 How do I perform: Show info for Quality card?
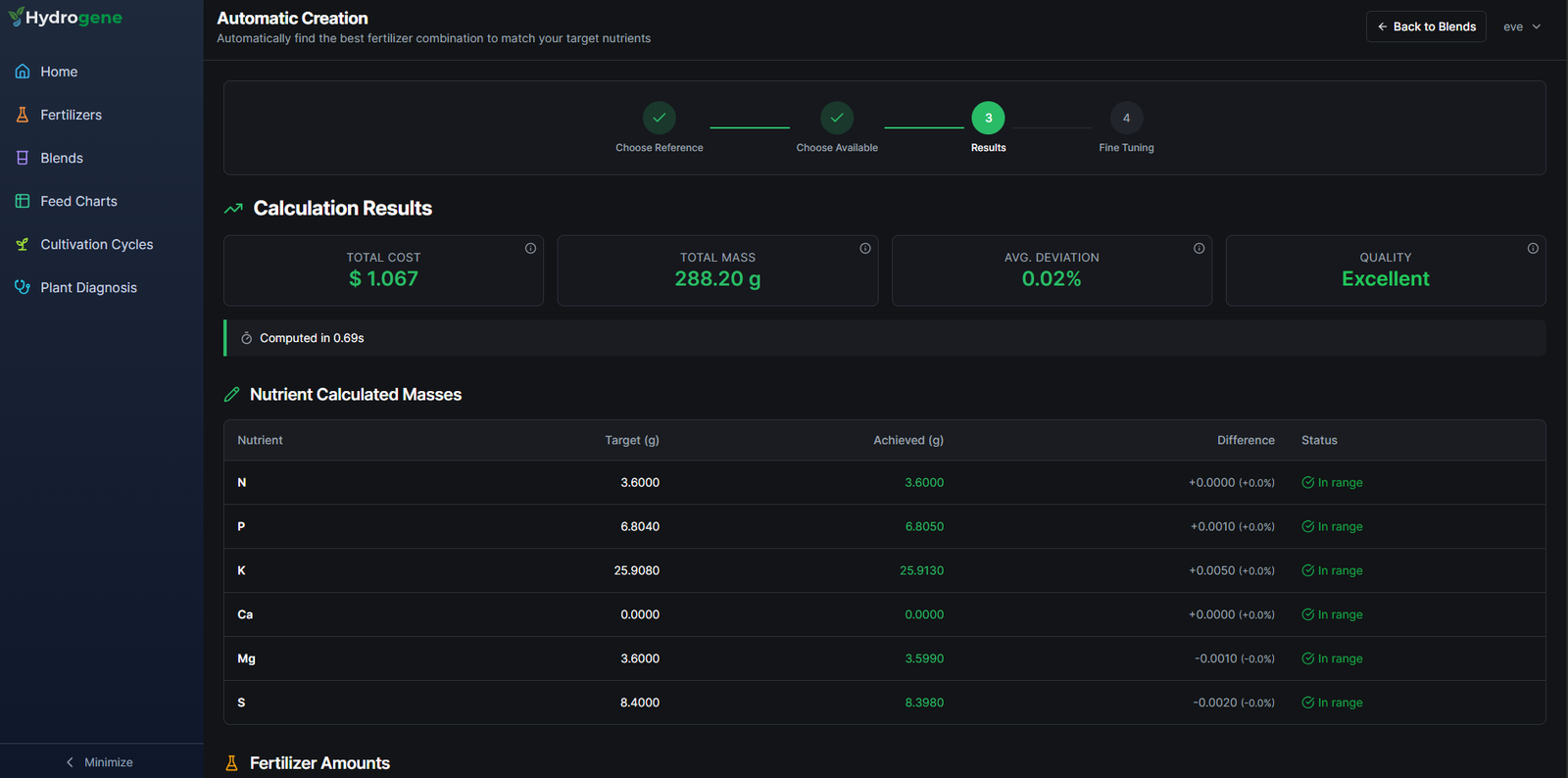click(x=1533, y=248)
